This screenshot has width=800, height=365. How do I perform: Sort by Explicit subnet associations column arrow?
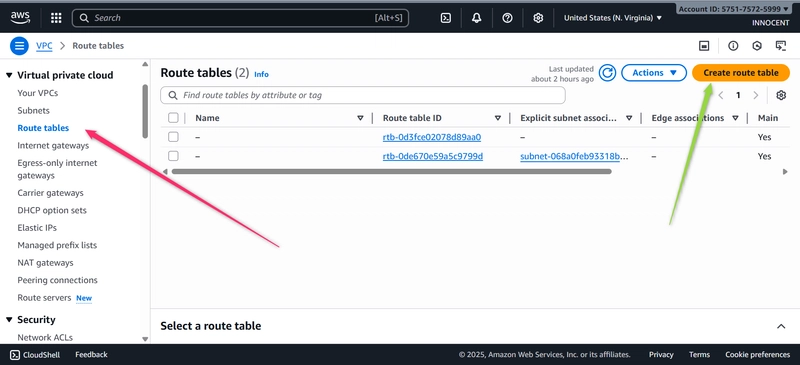tap(629, 118)
